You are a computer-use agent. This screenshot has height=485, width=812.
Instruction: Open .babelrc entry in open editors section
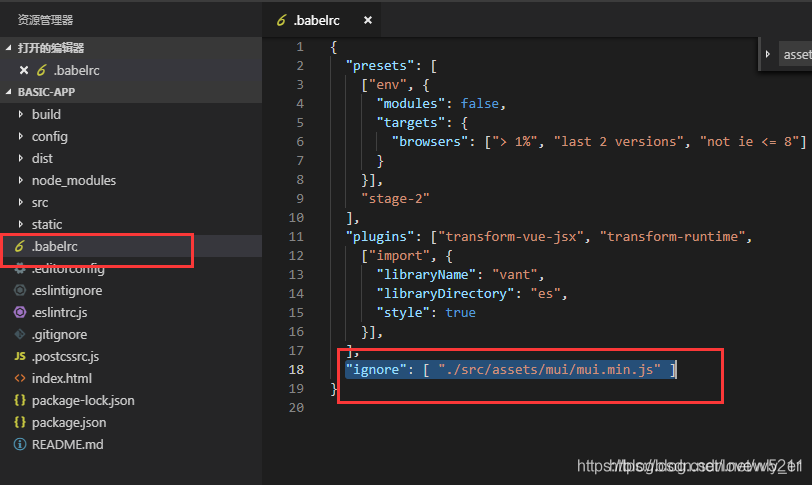pyautogui.click(x=131, y=70)
